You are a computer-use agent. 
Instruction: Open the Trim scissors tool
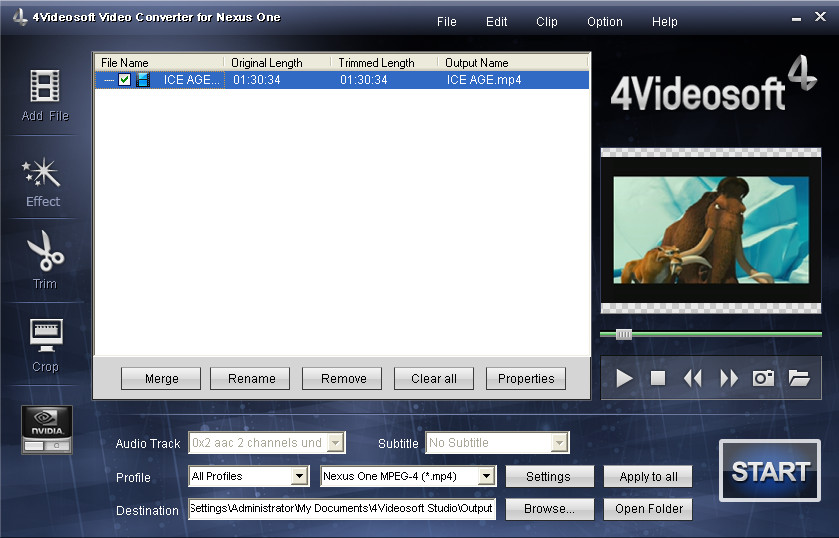click(x=45, y=261)
